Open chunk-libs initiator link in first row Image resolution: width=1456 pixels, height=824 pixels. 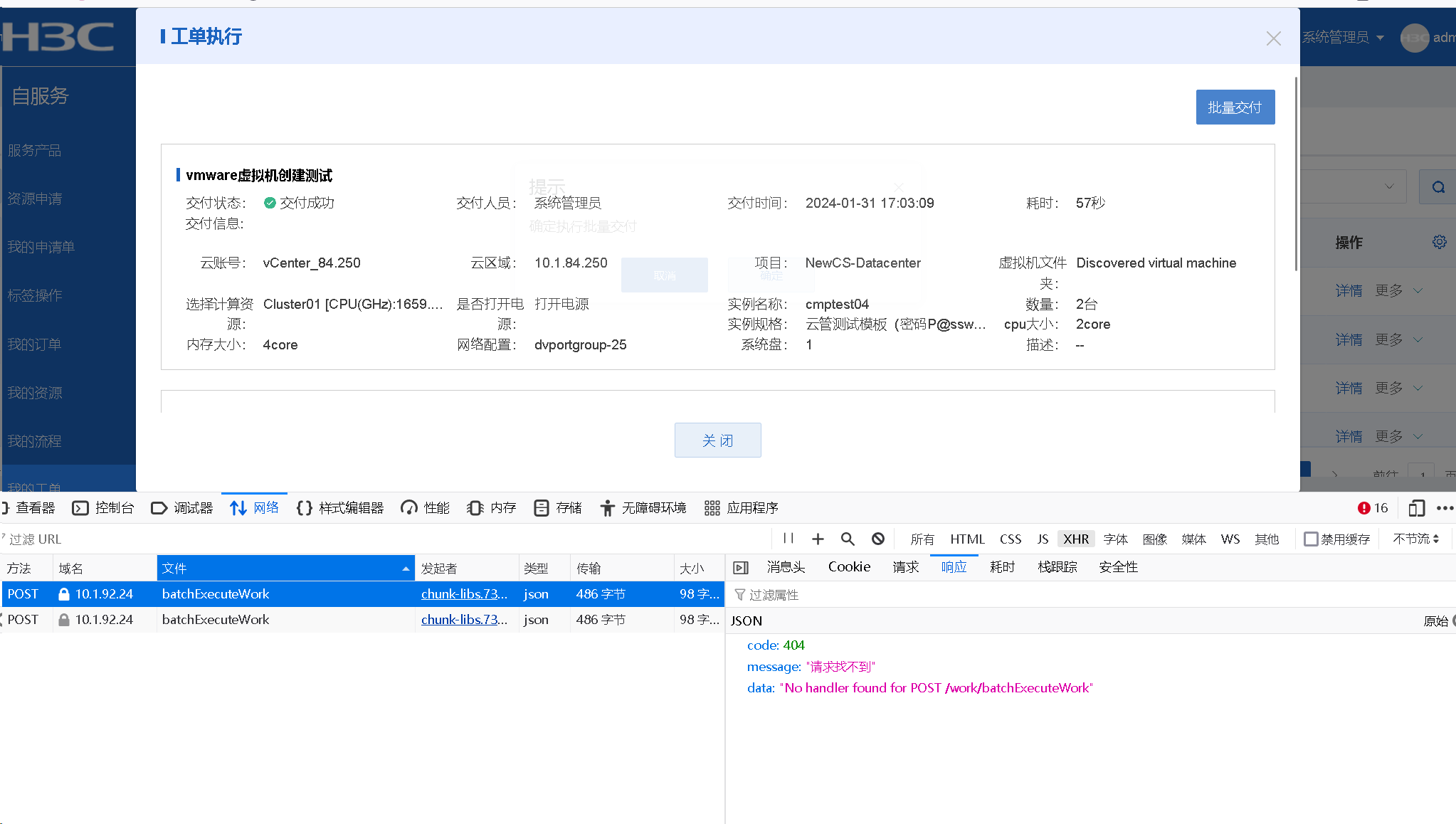[464, 594]
